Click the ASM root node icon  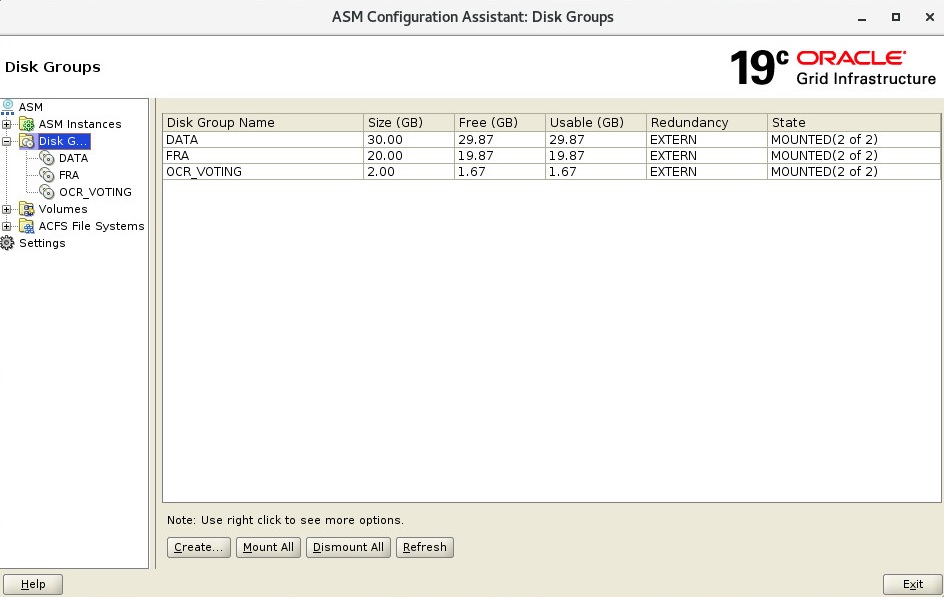pos(8,107)
